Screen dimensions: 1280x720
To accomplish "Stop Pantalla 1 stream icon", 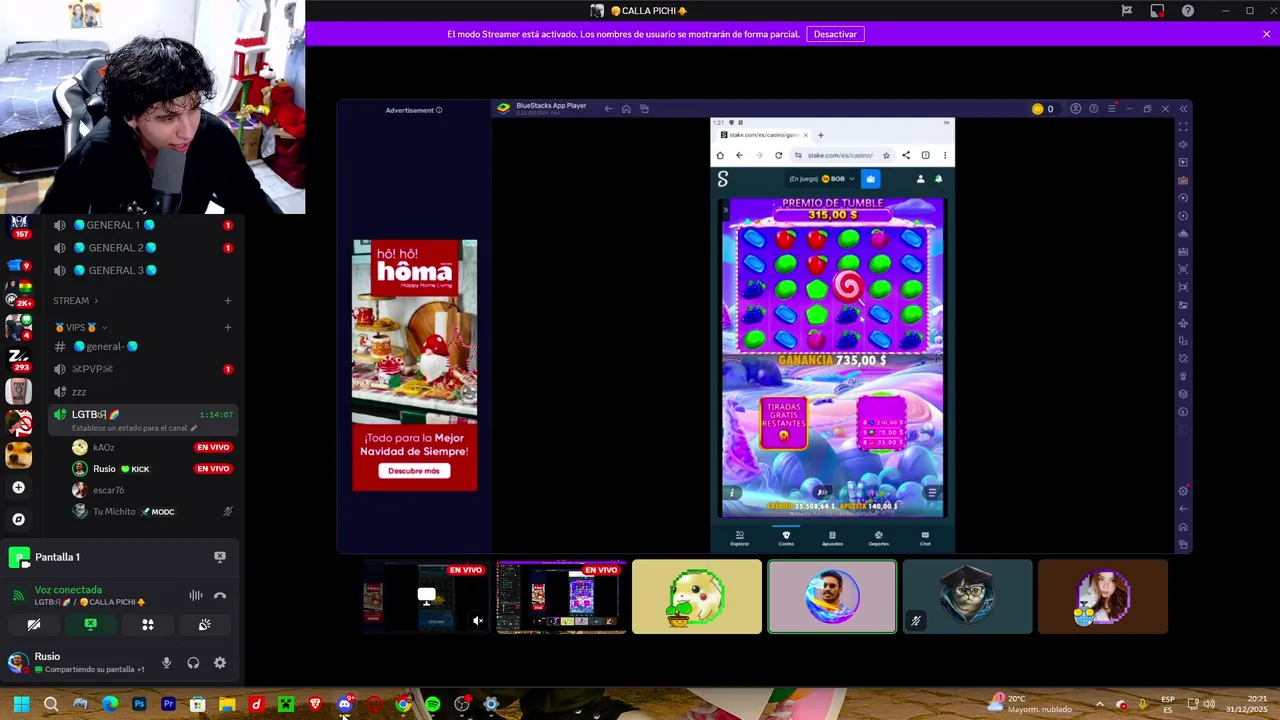I will coord(220,557).
